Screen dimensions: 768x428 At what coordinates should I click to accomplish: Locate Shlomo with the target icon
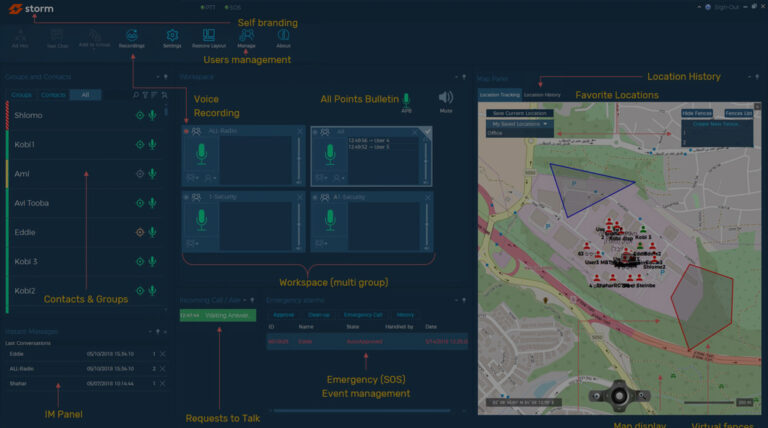[140, 116]
